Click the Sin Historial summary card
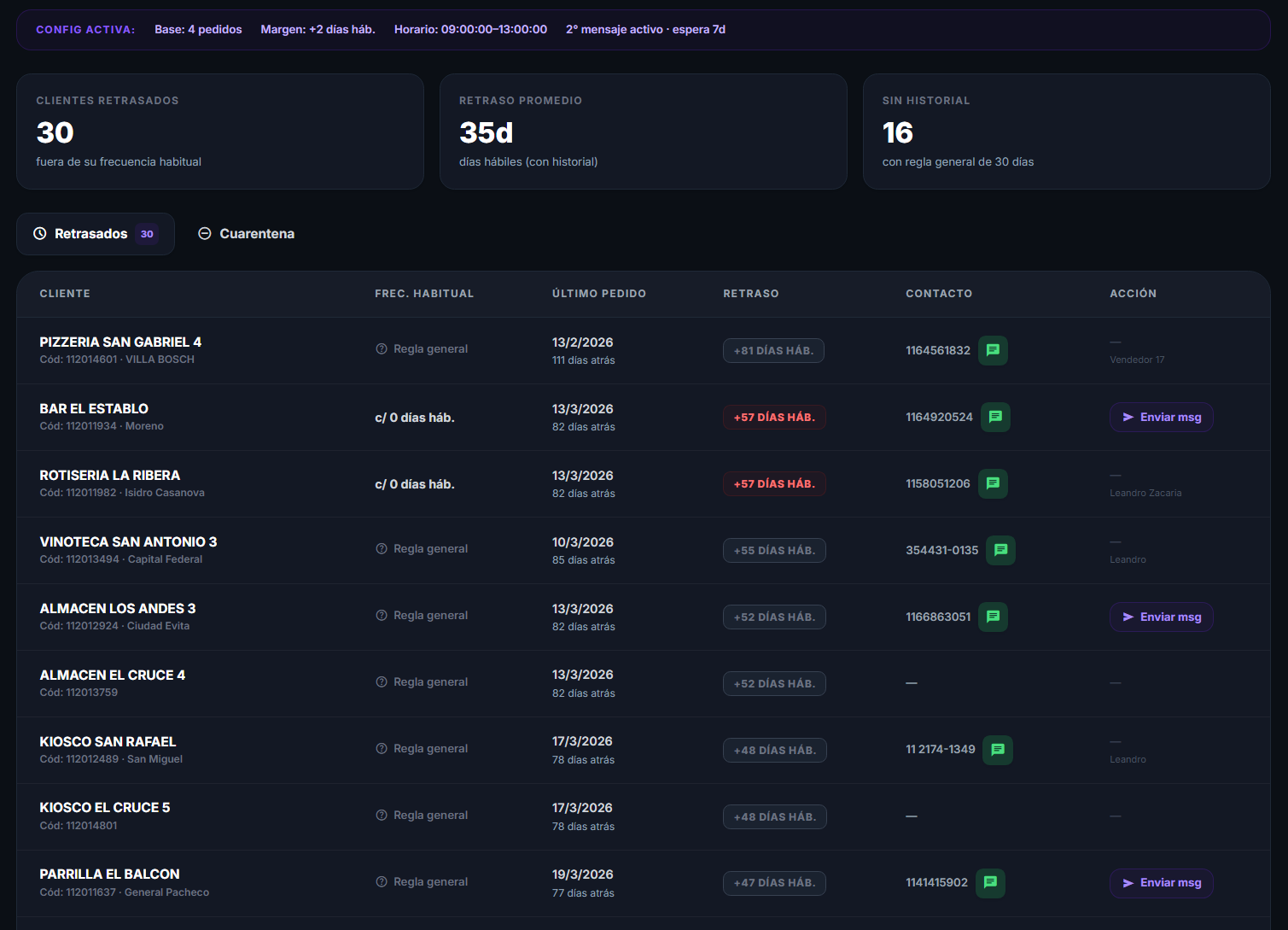1288x930 pixels. coord(1067,132)
